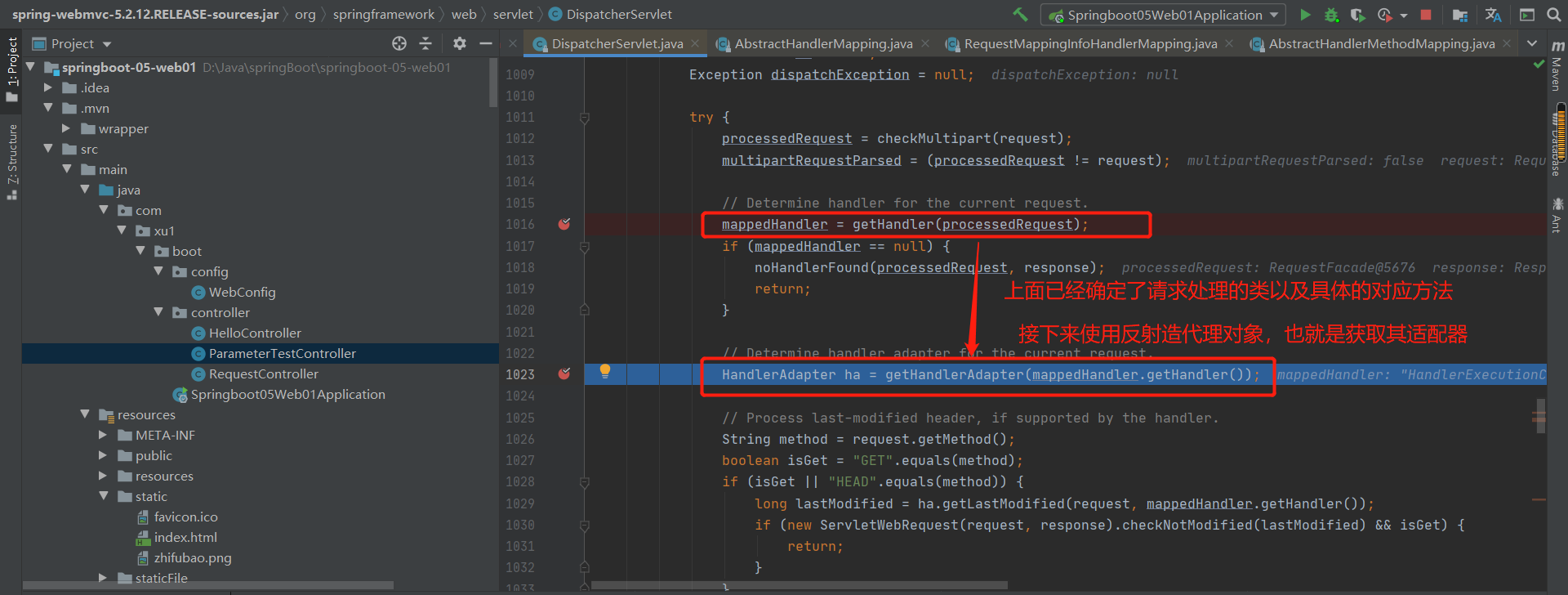Close the AbstractHandlerMethodMapping.java tab
The width and height of the screenshot is (1568, 595).
coord(1507,43)
